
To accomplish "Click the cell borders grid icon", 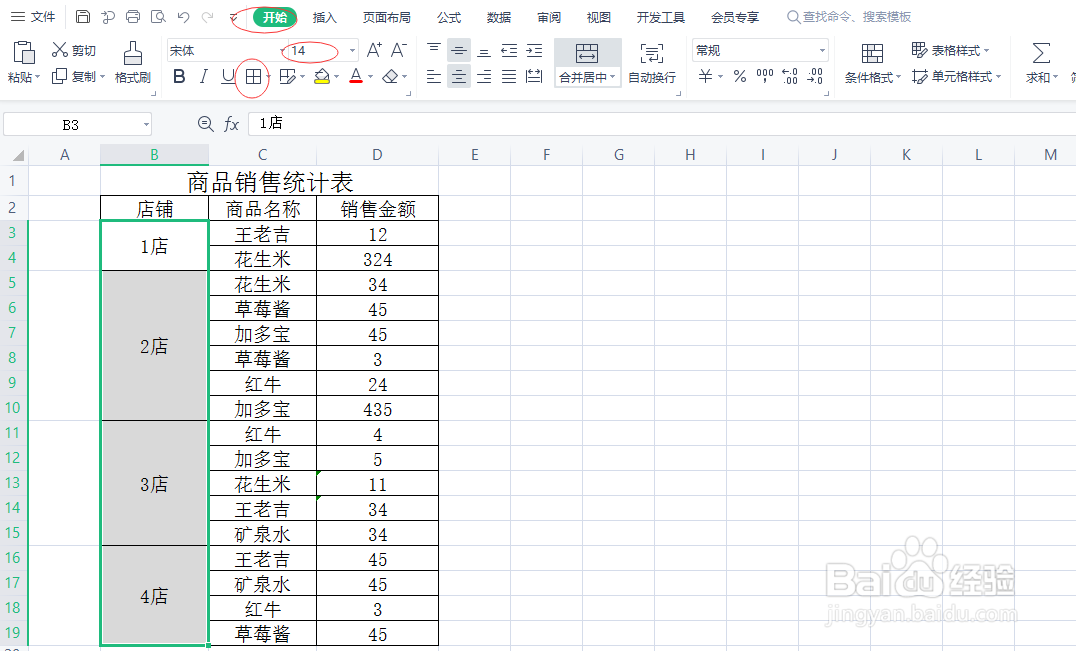I will 253,76.
